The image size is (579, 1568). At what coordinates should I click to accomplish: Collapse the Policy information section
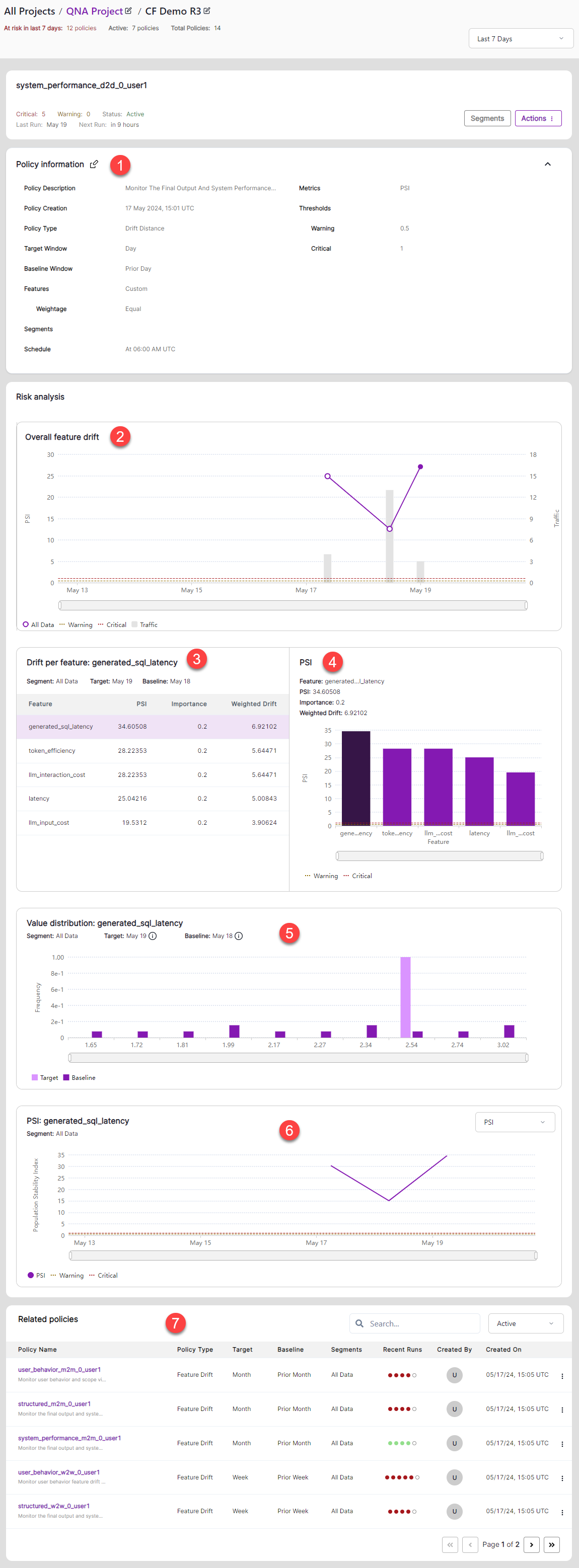tap(547, 165)
